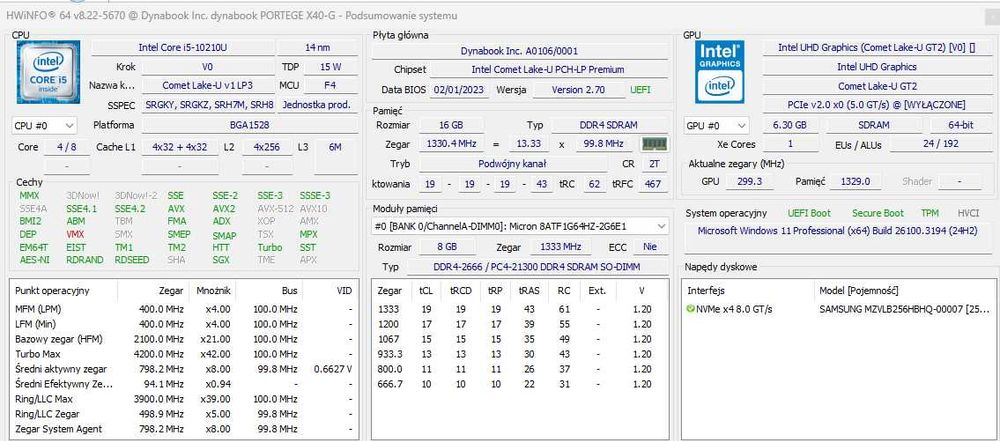
Task: Click the 0.6627 V VID value
Action: click(332, 369)
